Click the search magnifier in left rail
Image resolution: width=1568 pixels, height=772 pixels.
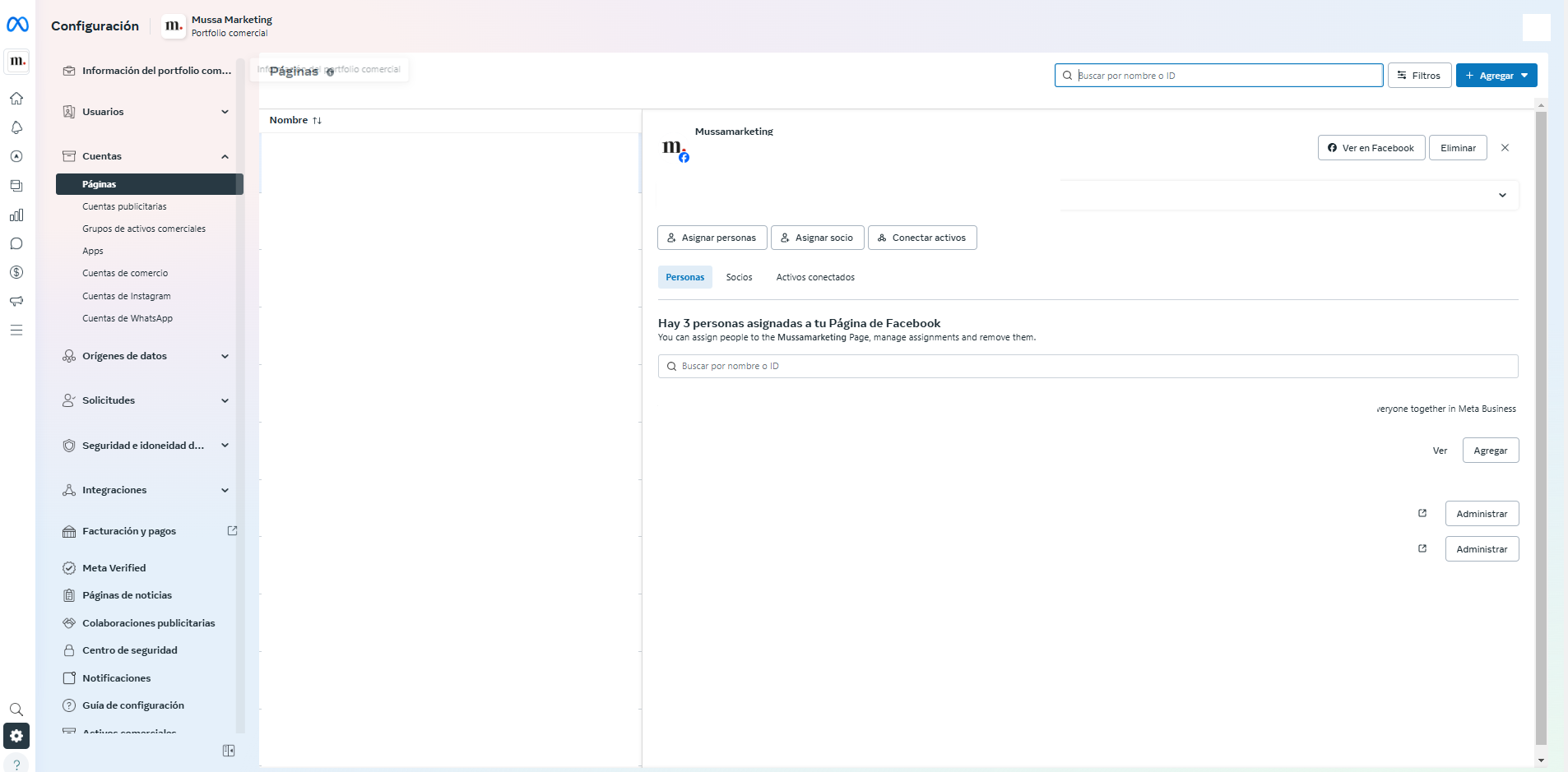pos(16,709)
